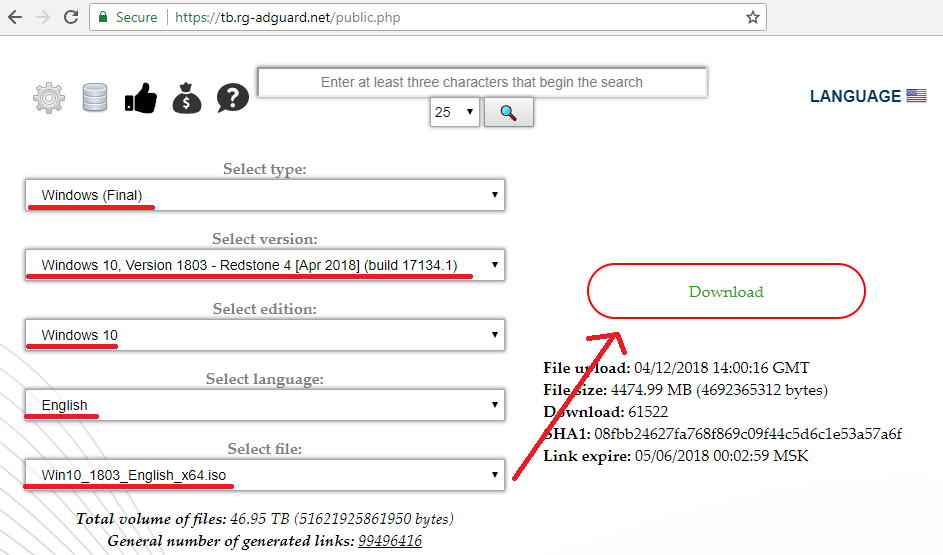
Task: Click the Download count 61522
Action: click(648, 412)
